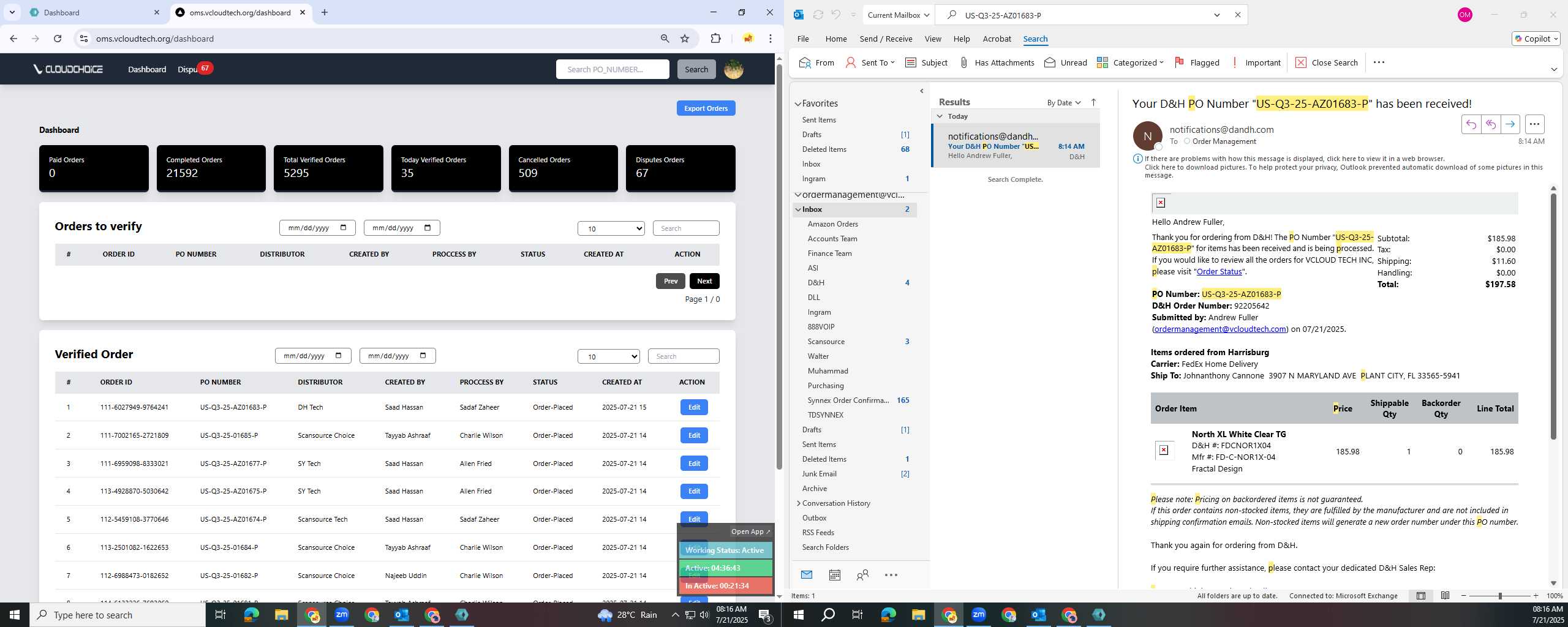The height and width of the screenshot is (627, 1568).
Task: Open the Home tab in Outlook
Action: 836,39
